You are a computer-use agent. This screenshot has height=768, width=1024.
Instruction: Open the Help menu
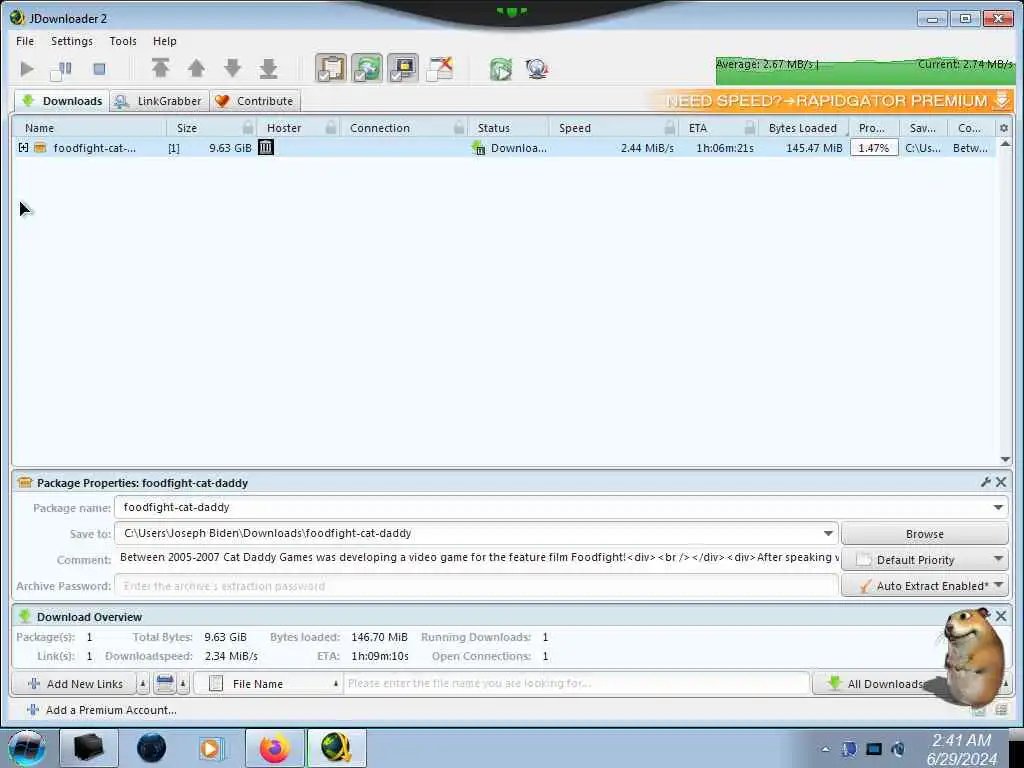point(165,40)
